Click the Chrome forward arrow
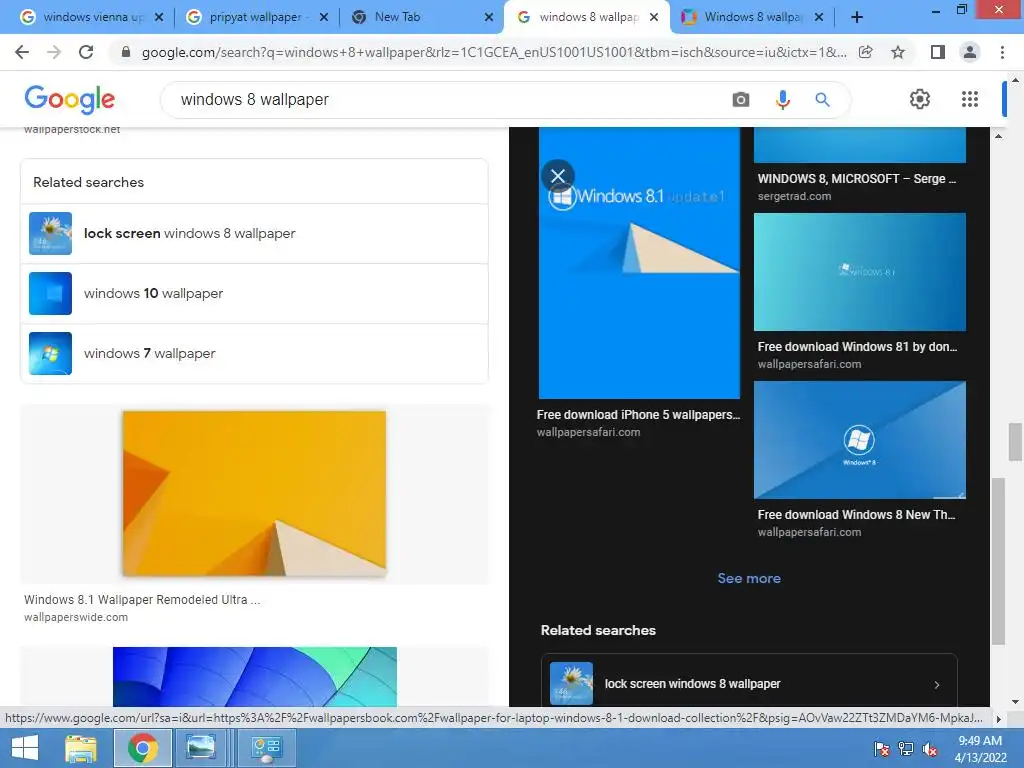Screen dimensions: 1024x768 pos(54,52)
